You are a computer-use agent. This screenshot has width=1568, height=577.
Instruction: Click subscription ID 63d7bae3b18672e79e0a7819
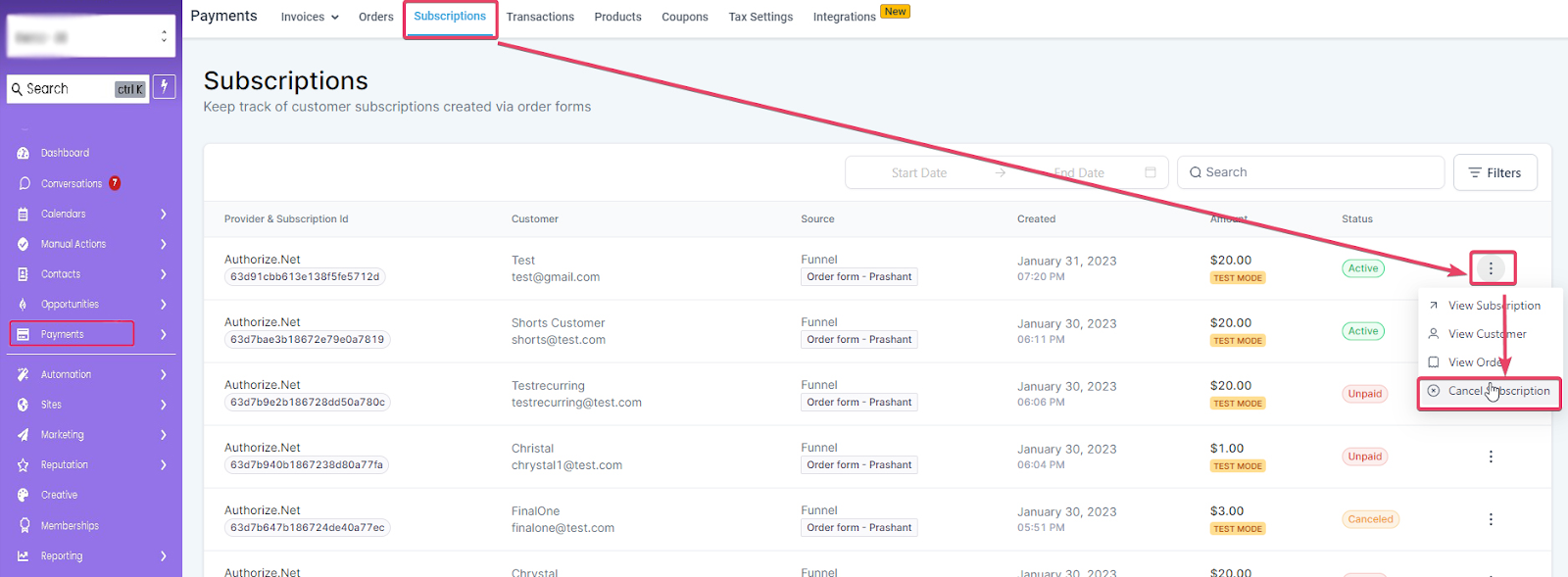point(308,340)
